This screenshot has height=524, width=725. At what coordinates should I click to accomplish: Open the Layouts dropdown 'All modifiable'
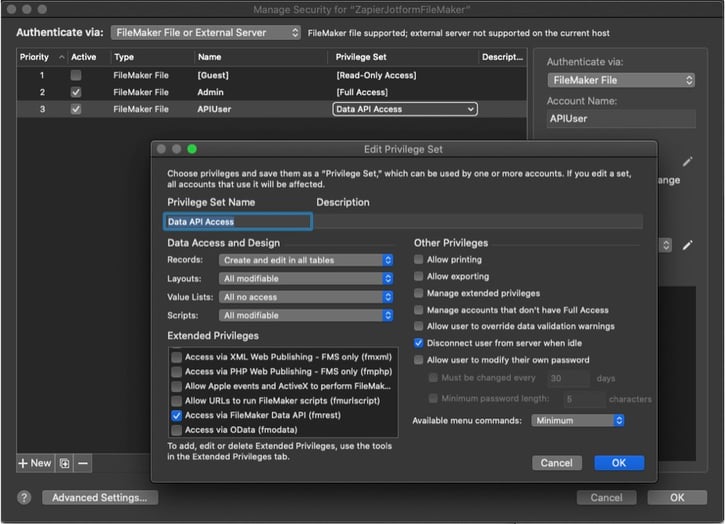(306, 278)
